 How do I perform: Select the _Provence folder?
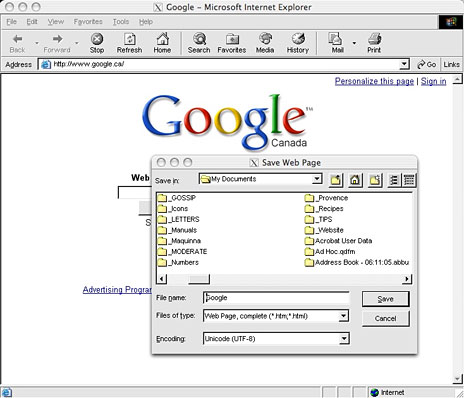pos(327,198)
